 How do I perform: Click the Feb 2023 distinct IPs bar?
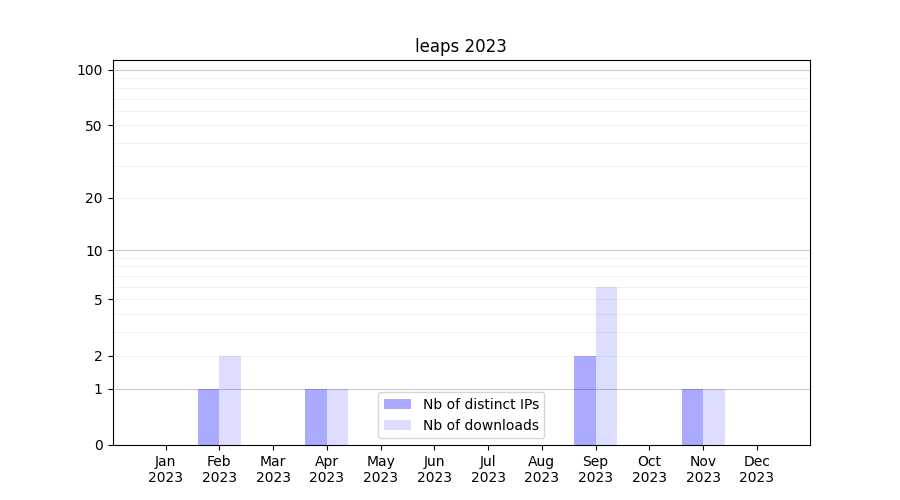(x=208, y=417)
